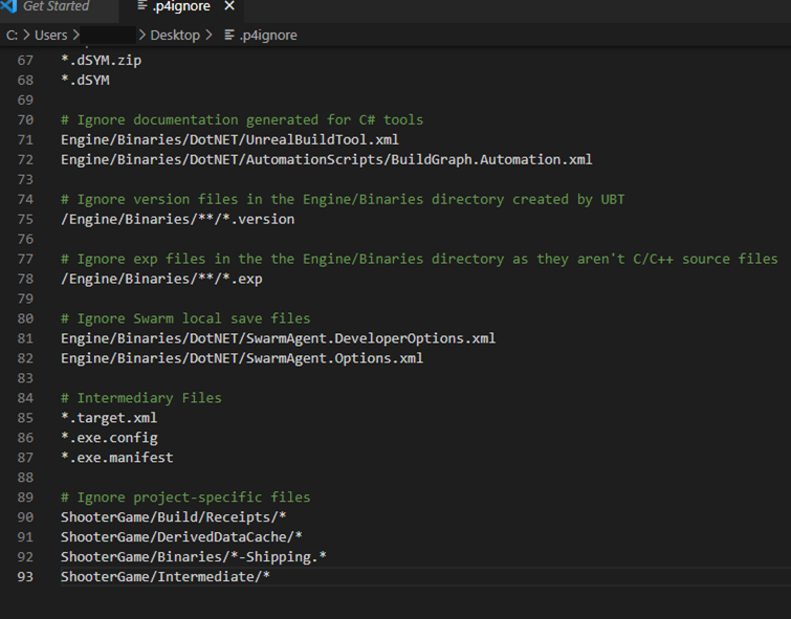Image resolution: width=791 pixels, height=619 pixels.
Task: Click 'ShooterGame/Binaries/*-Shipping.*' line
Action: (x=194, y=557)
